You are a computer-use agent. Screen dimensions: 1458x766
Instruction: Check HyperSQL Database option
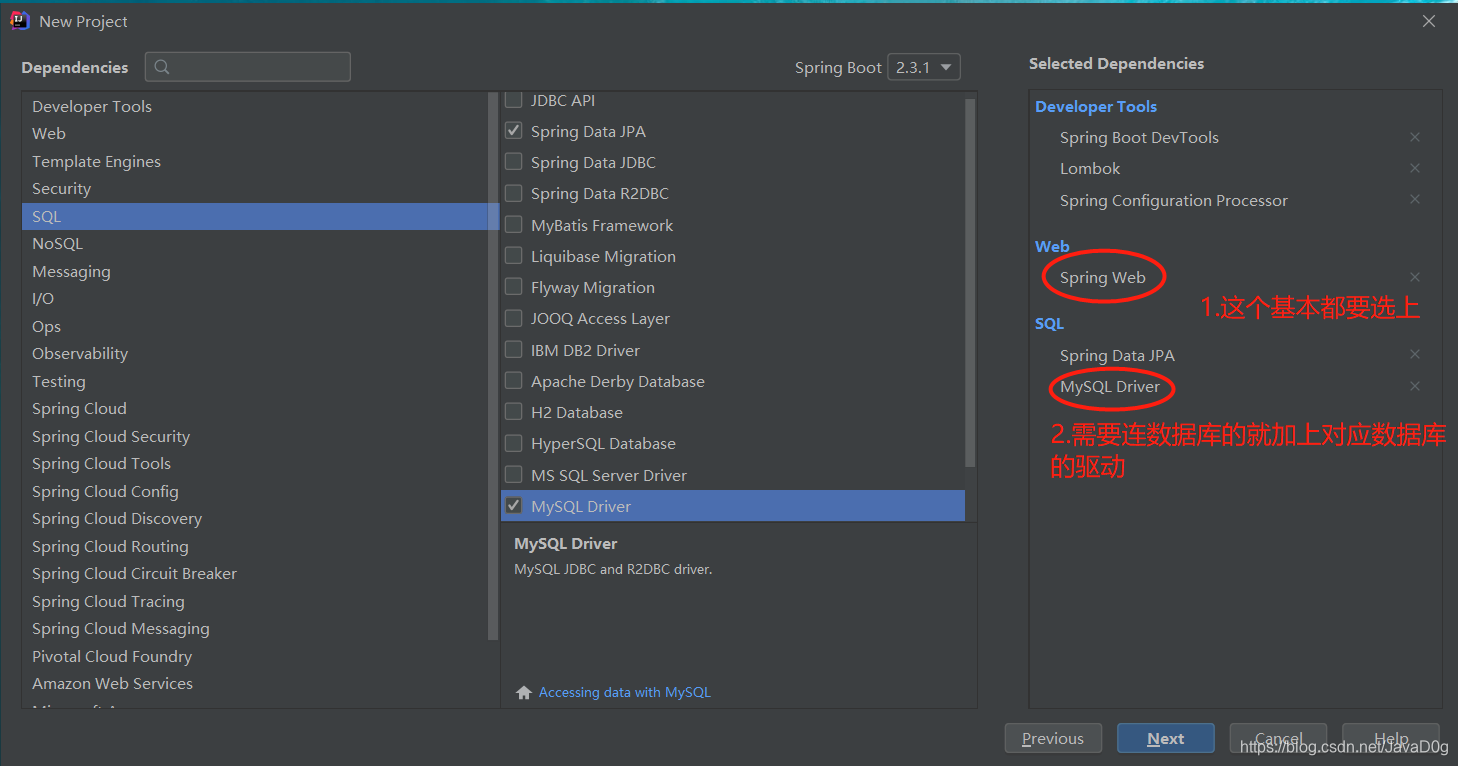pos(513,443)
